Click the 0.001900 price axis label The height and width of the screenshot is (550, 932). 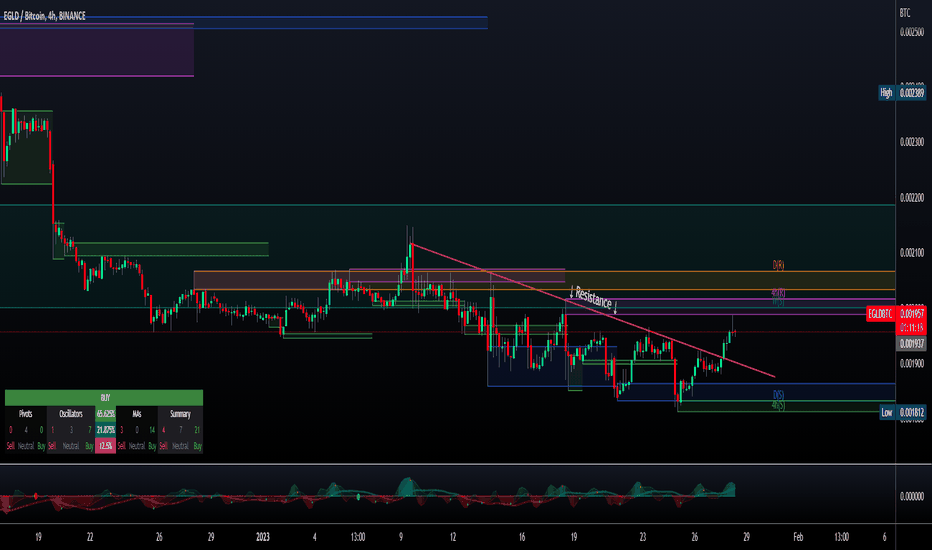coord(912,363)
